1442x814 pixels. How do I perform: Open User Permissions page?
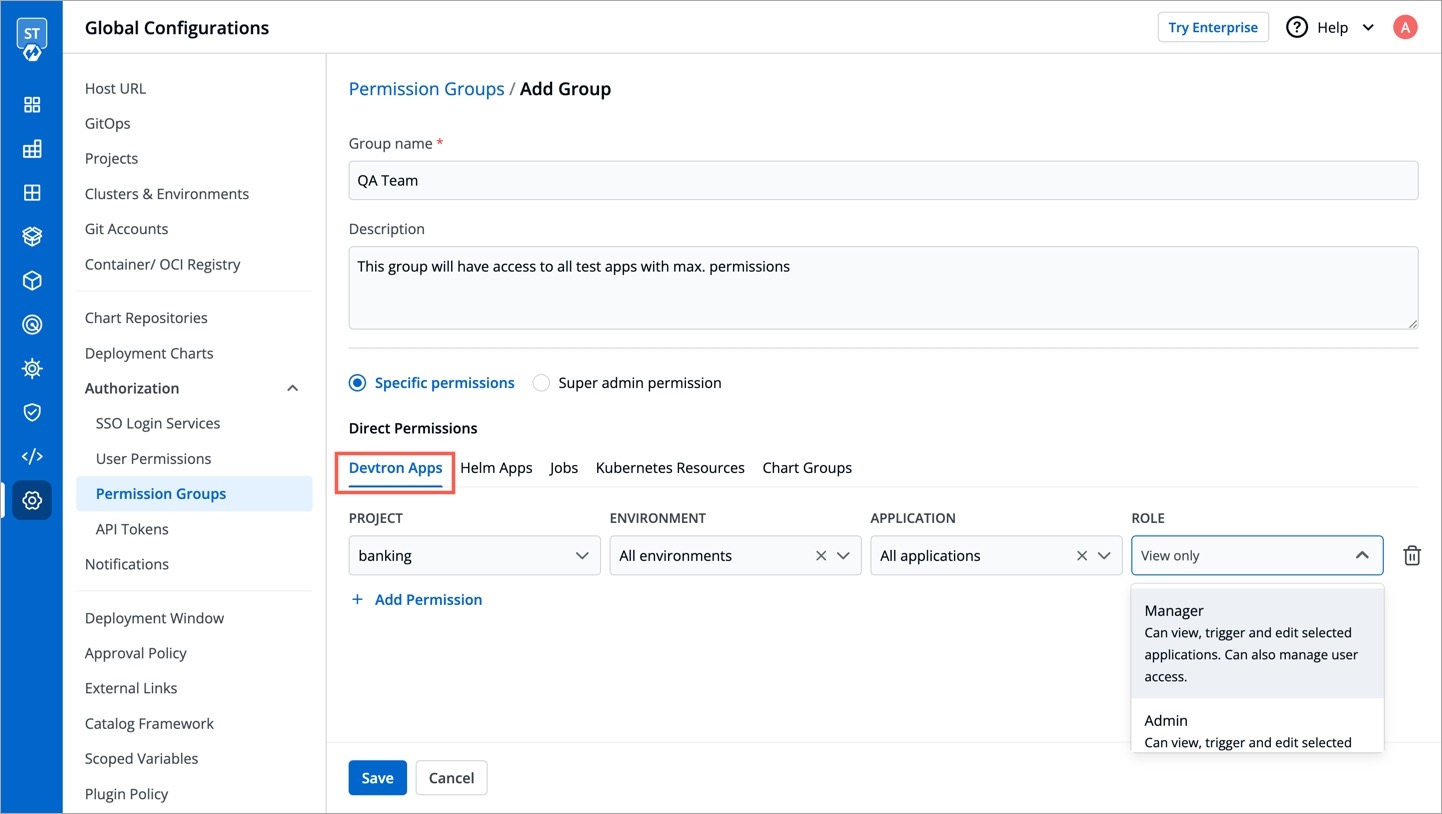point(153,458)
